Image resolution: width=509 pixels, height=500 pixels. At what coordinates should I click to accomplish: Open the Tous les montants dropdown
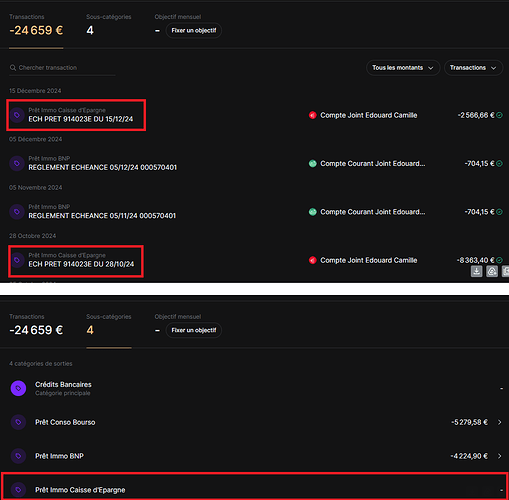coord(403,68)
